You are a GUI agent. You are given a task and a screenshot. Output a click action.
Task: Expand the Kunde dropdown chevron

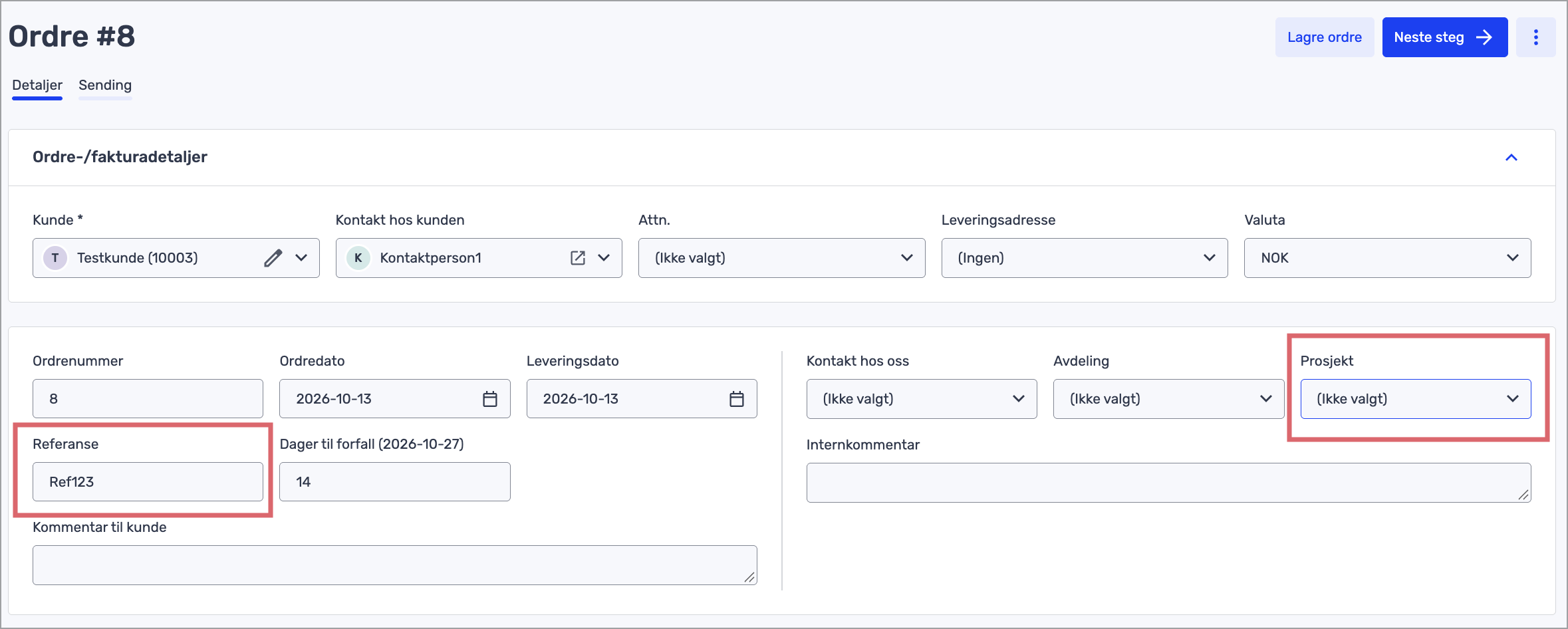[301, 258]
